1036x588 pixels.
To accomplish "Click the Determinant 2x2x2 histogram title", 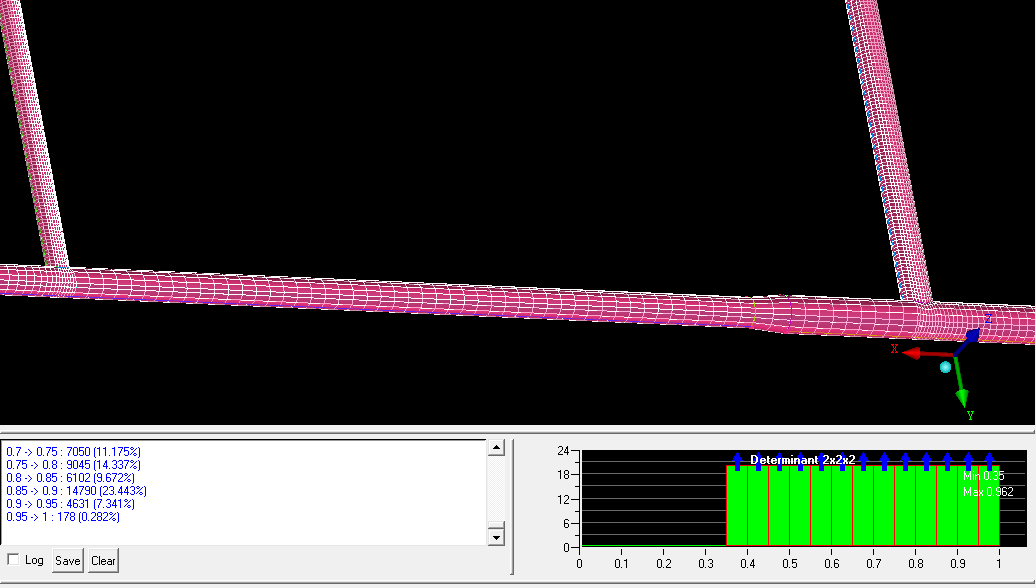I will (x=802, y=460).
